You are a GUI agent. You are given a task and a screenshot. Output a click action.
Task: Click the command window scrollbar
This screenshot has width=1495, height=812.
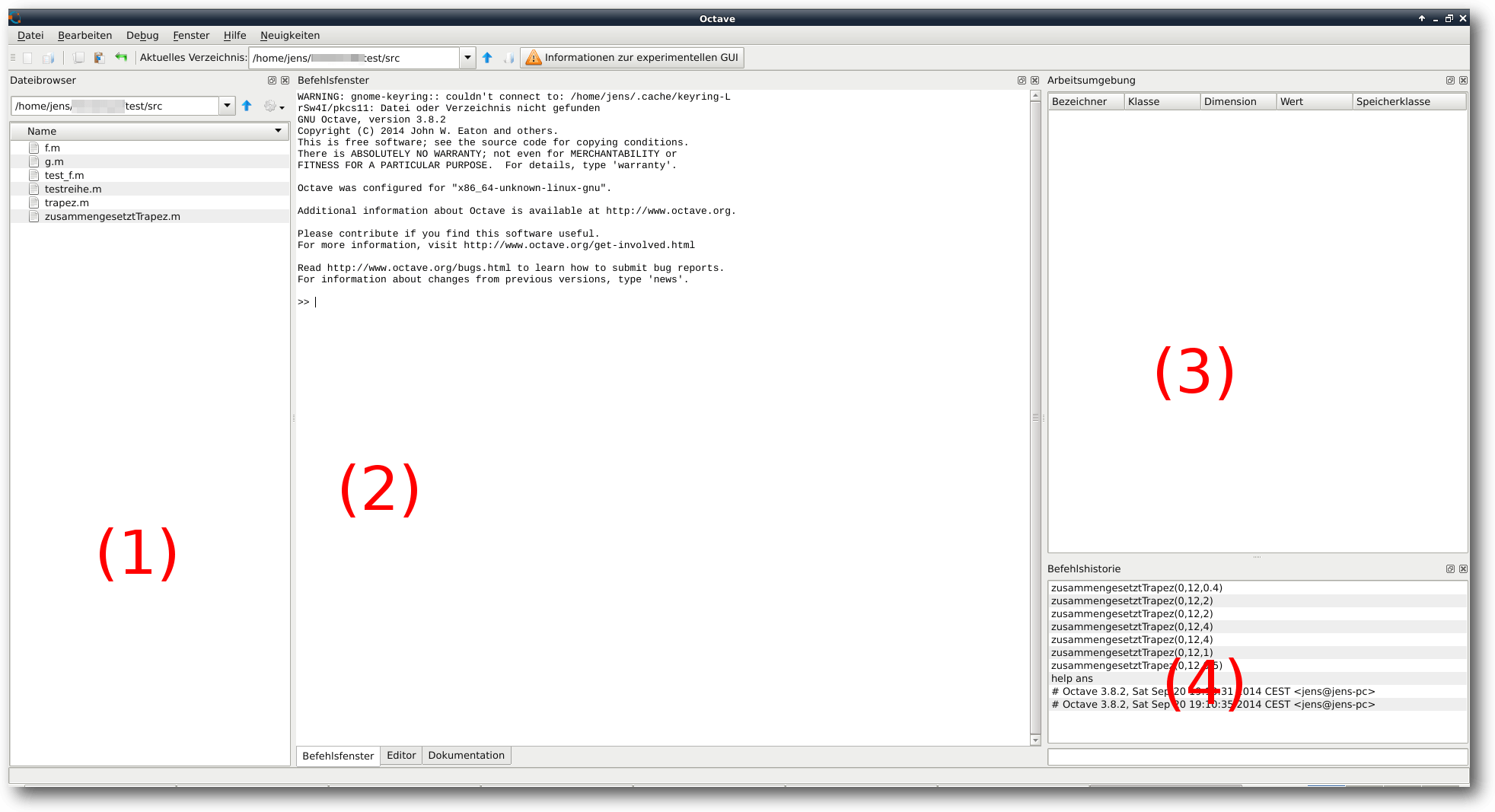pyautogui.click(x=1035, y=418)
